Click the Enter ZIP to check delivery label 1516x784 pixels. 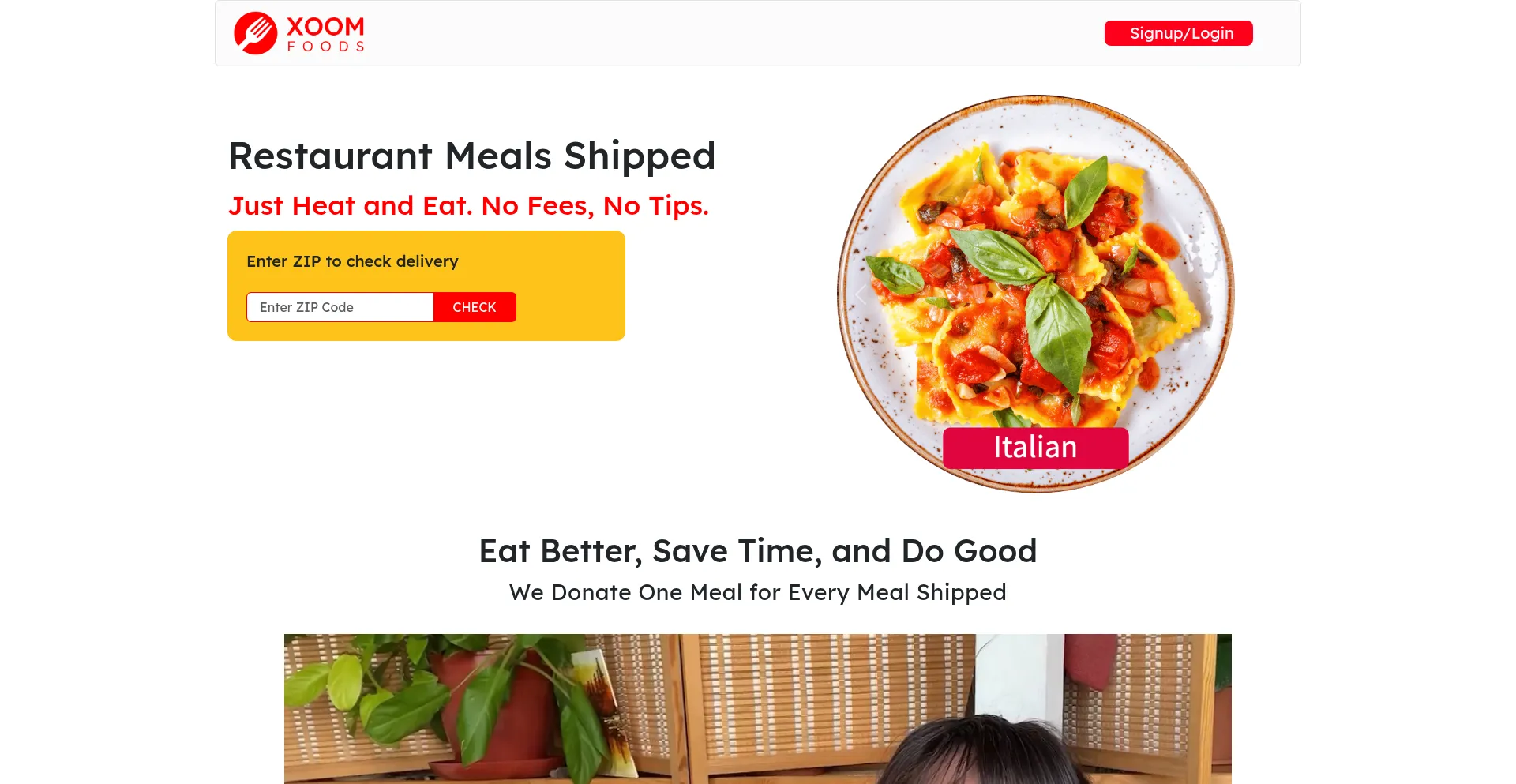click(352, 261)
